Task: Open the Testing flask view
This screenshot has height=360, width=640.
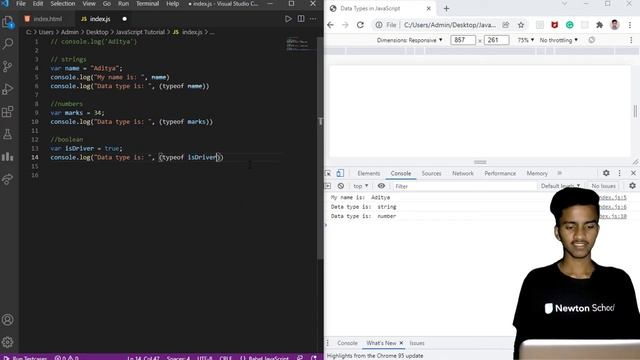Action: tap(8, 134)
